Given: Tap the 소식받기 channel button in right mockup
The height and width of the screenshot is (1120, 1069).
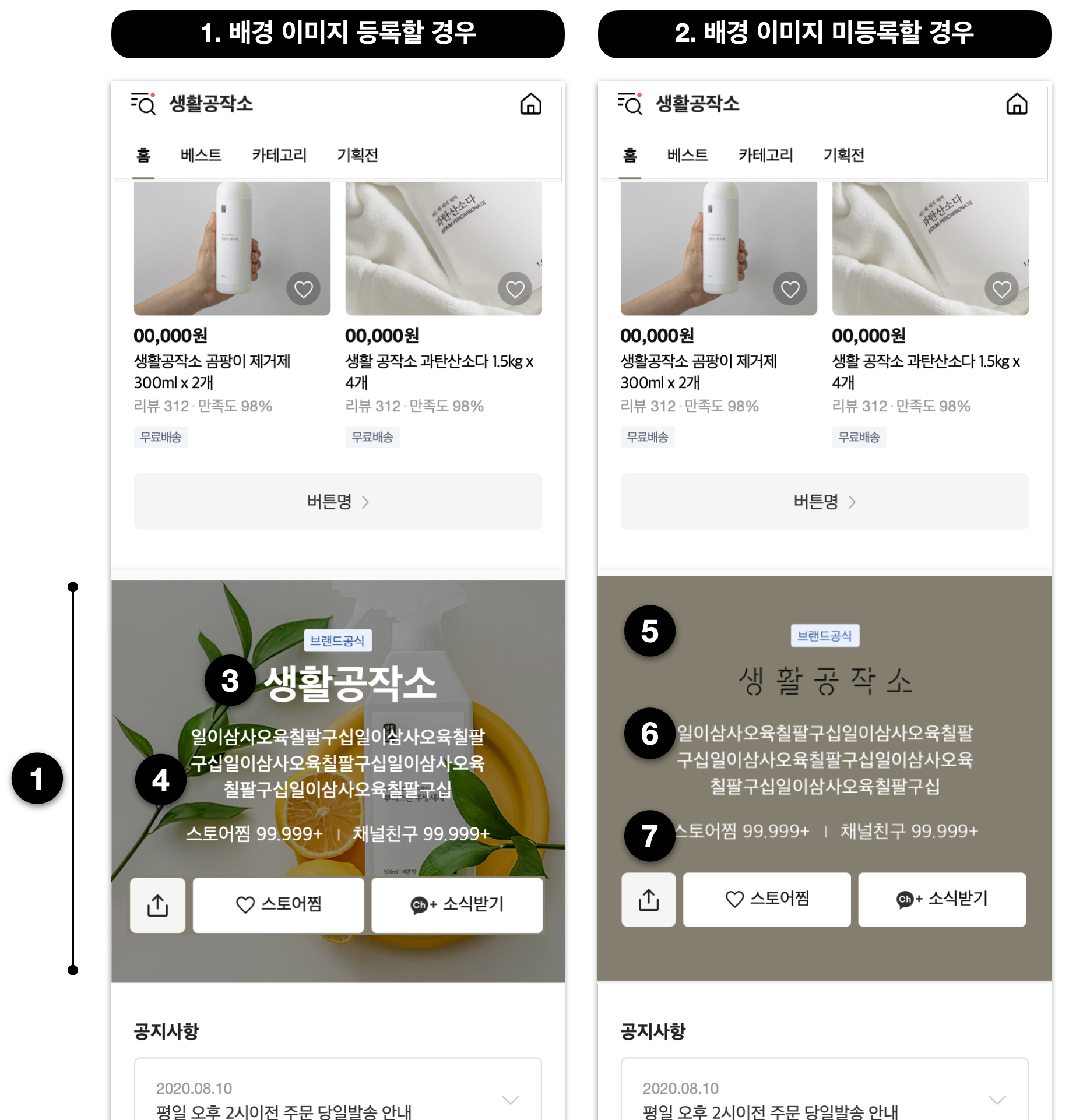Looking at the screenshot, I should tap(942, 899).
